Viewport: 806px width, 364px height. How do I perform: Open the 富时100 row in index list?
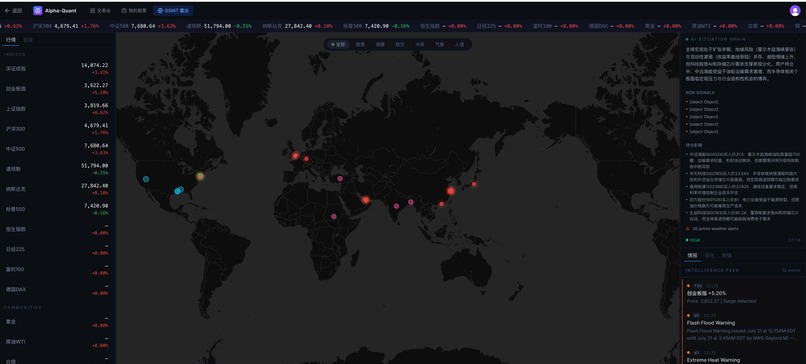point(57,269)
